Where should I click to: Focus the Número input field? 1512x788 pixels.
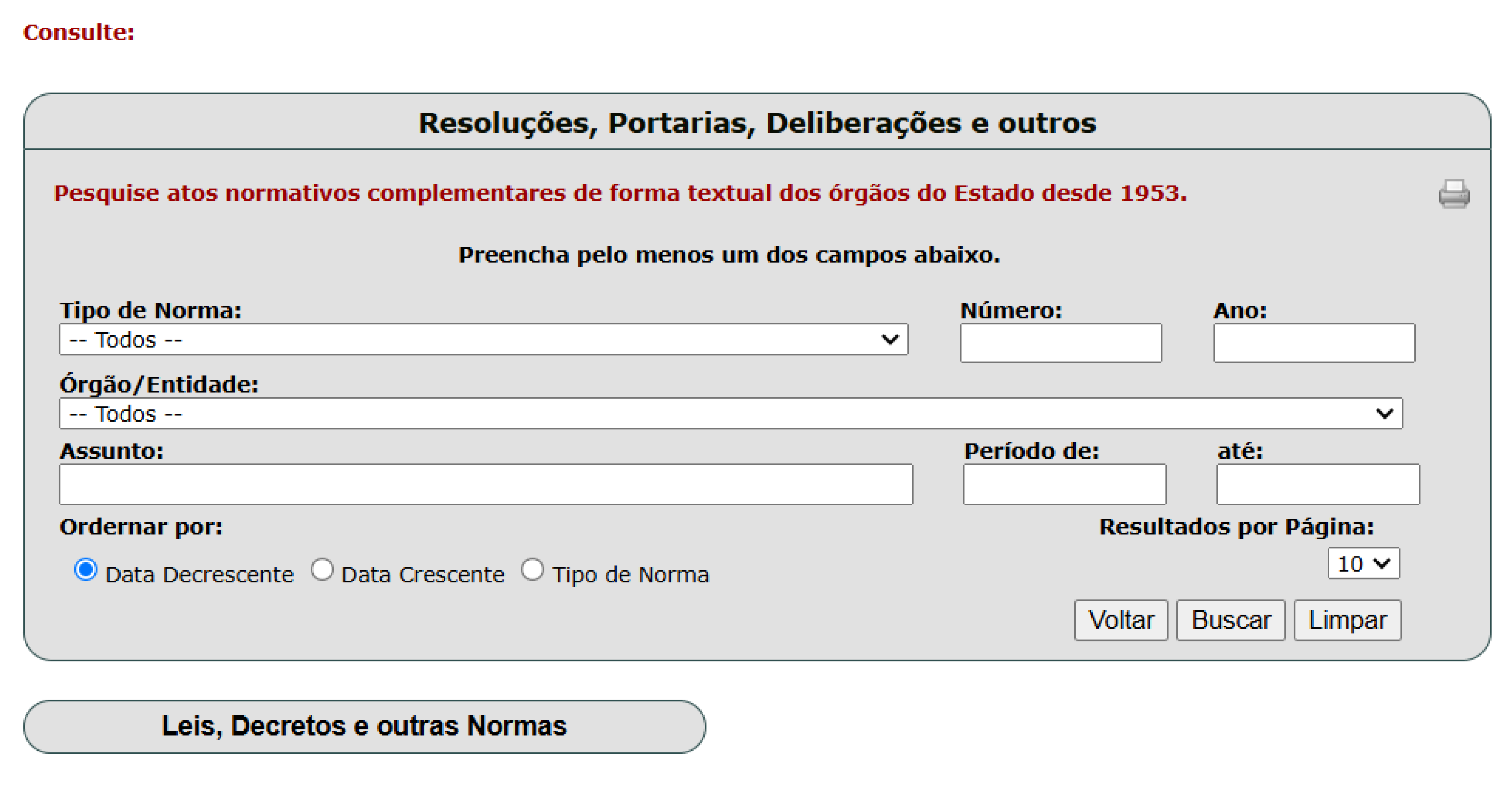pos(1060,343)
